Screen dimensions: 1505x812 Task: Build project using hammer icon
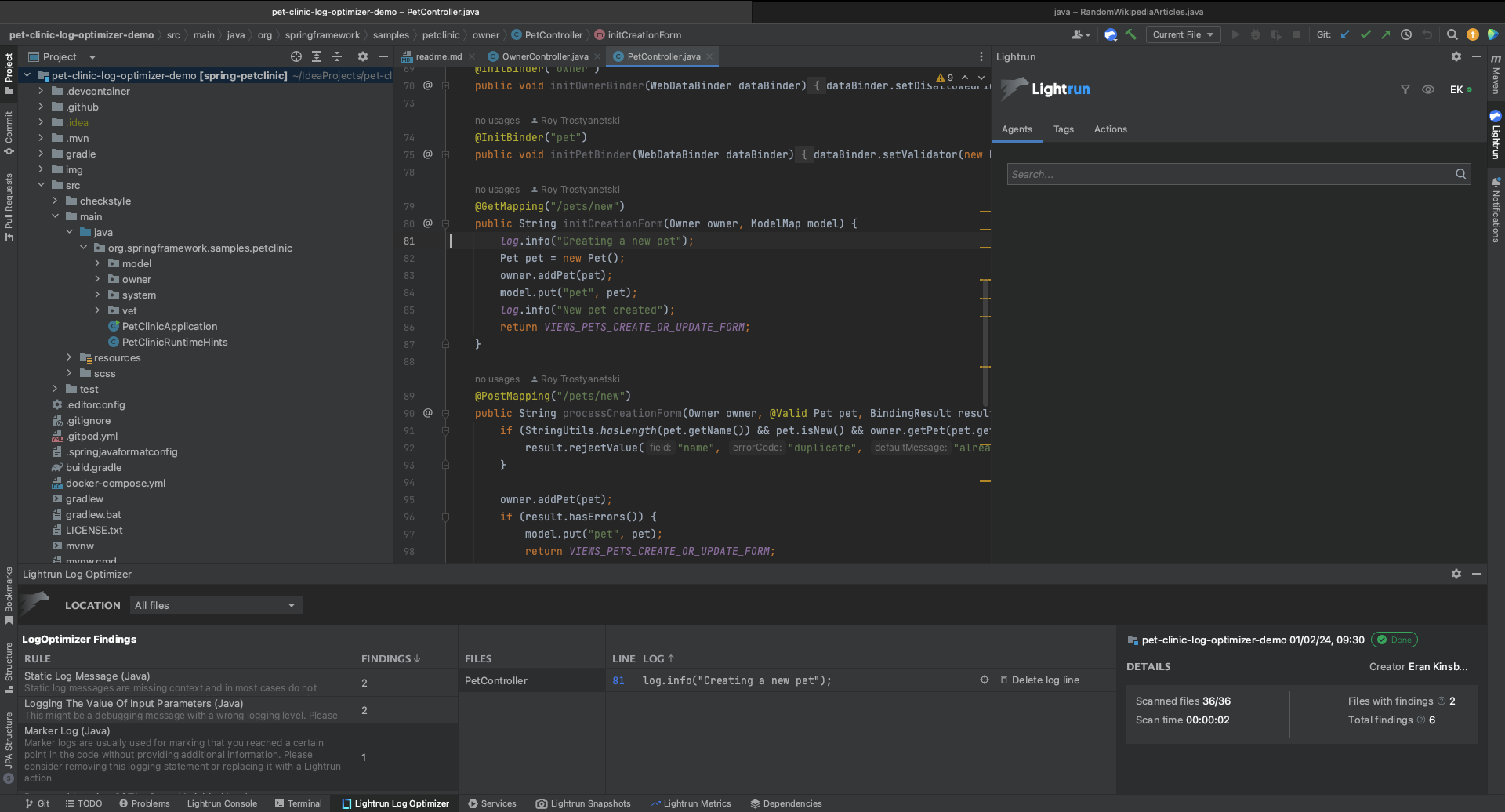[1131, 34]
